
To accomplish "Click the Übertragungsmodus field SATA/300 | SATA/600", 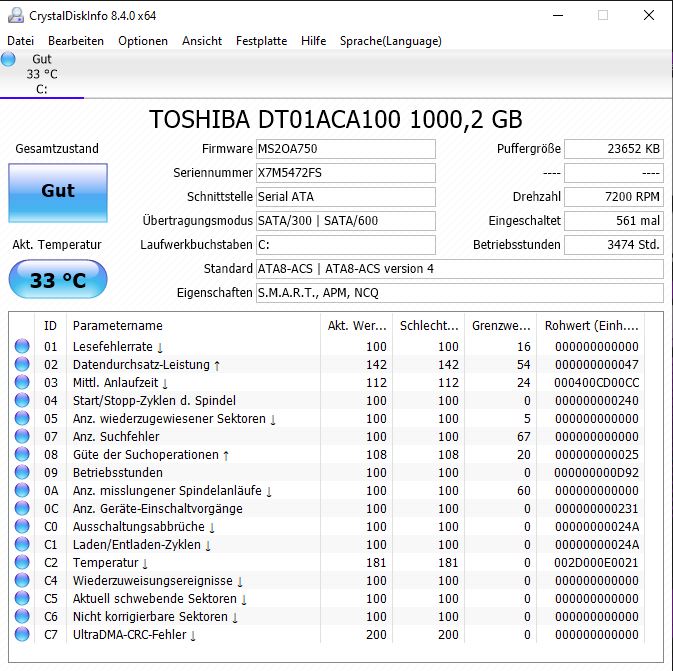I will pyautogui.click(x=346, y=221).
